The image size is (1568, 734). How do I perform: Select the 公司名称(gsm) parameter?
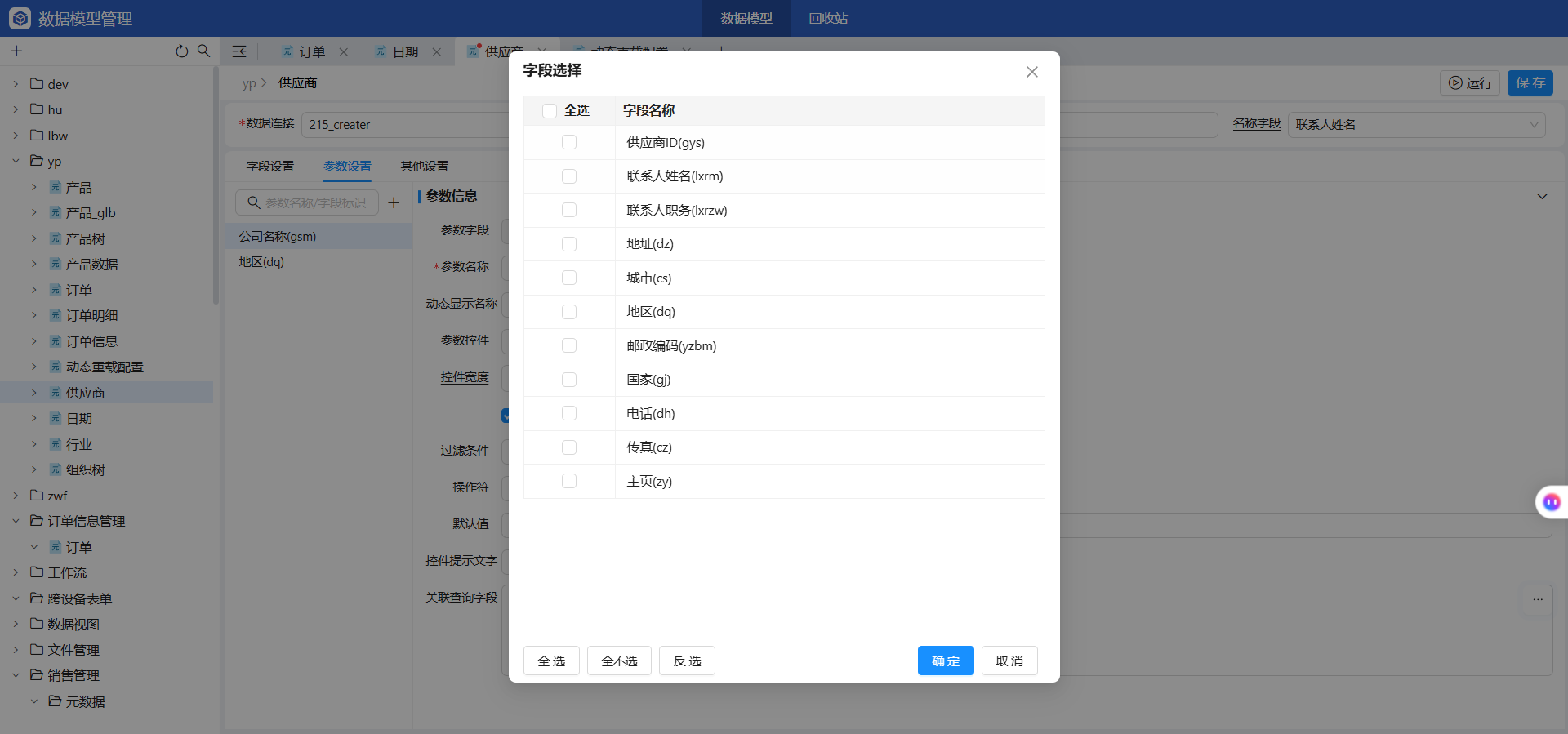click(x=318, y=236)
